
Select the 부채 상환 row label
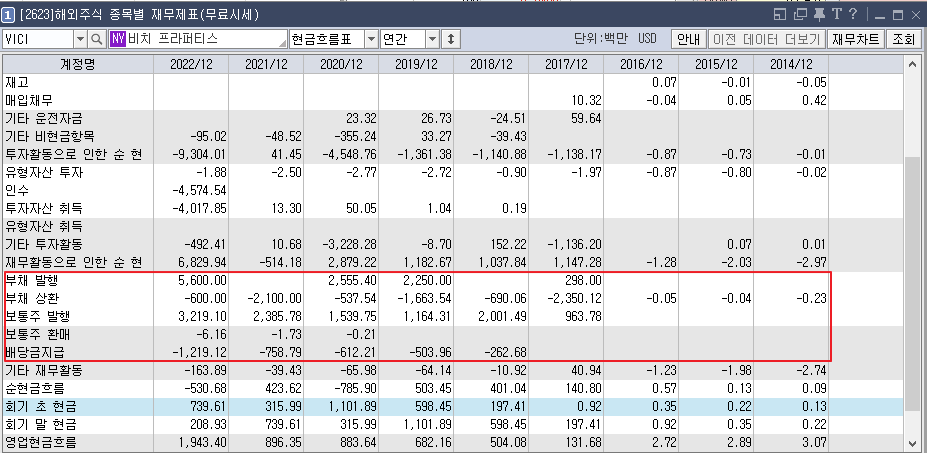pyautogui.click(x=32, y=298)
